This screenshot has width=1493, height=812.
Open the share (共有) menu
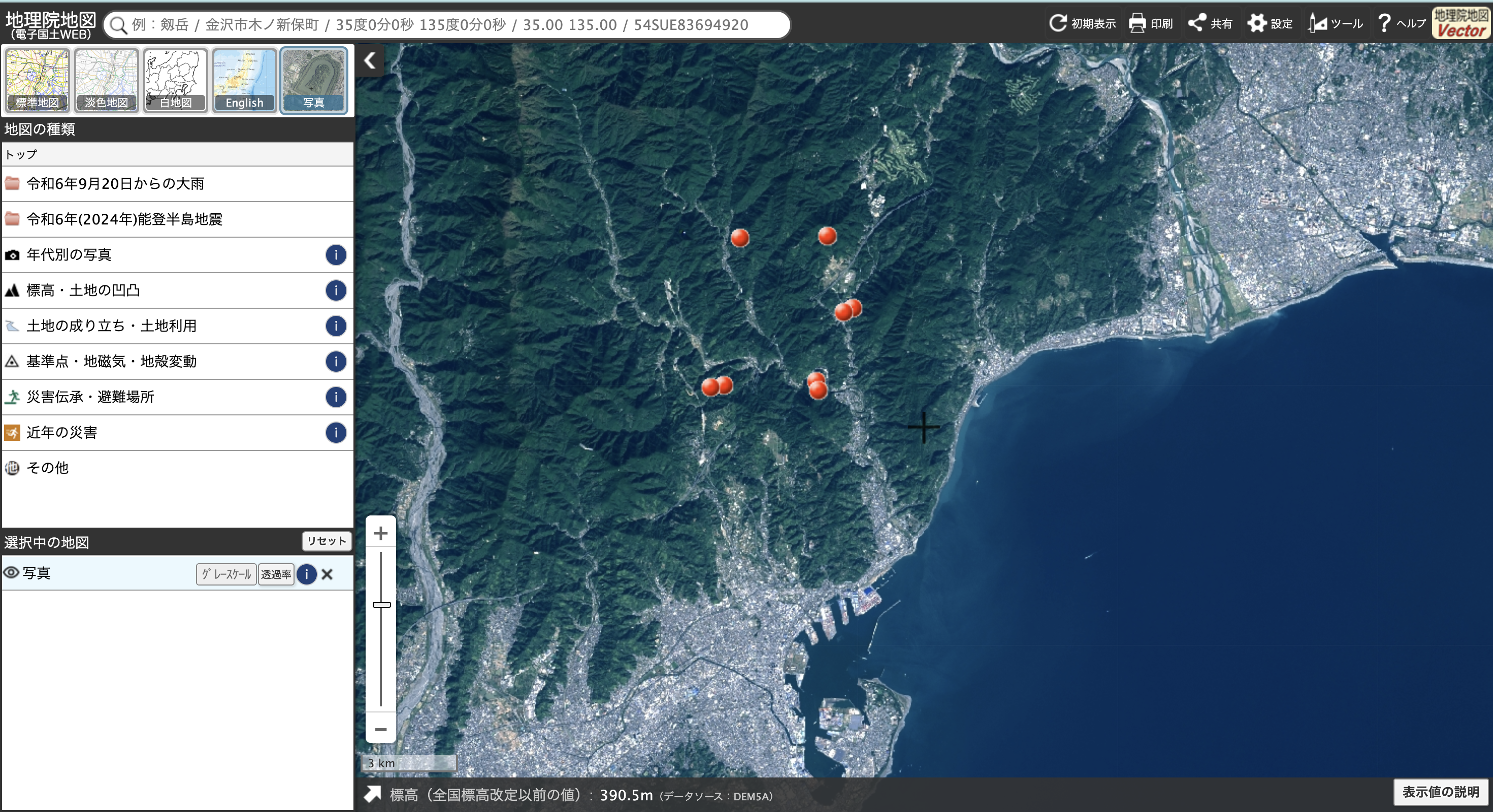[1196, 23]
